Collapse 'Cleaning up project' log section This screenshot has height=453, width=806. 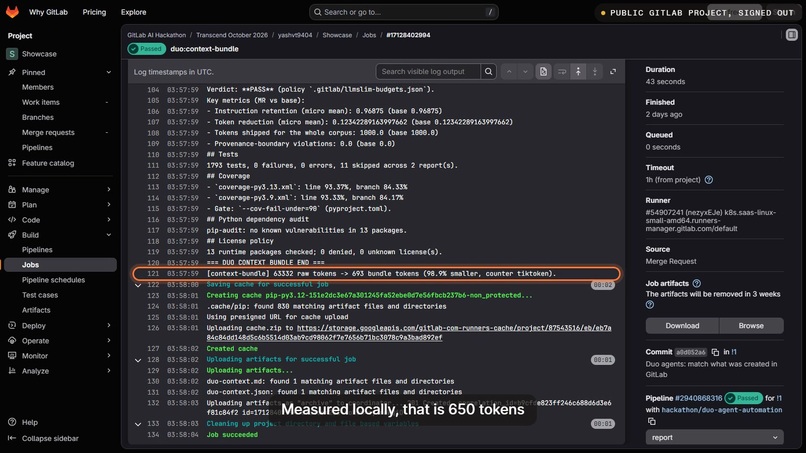(x=138, y=424)
